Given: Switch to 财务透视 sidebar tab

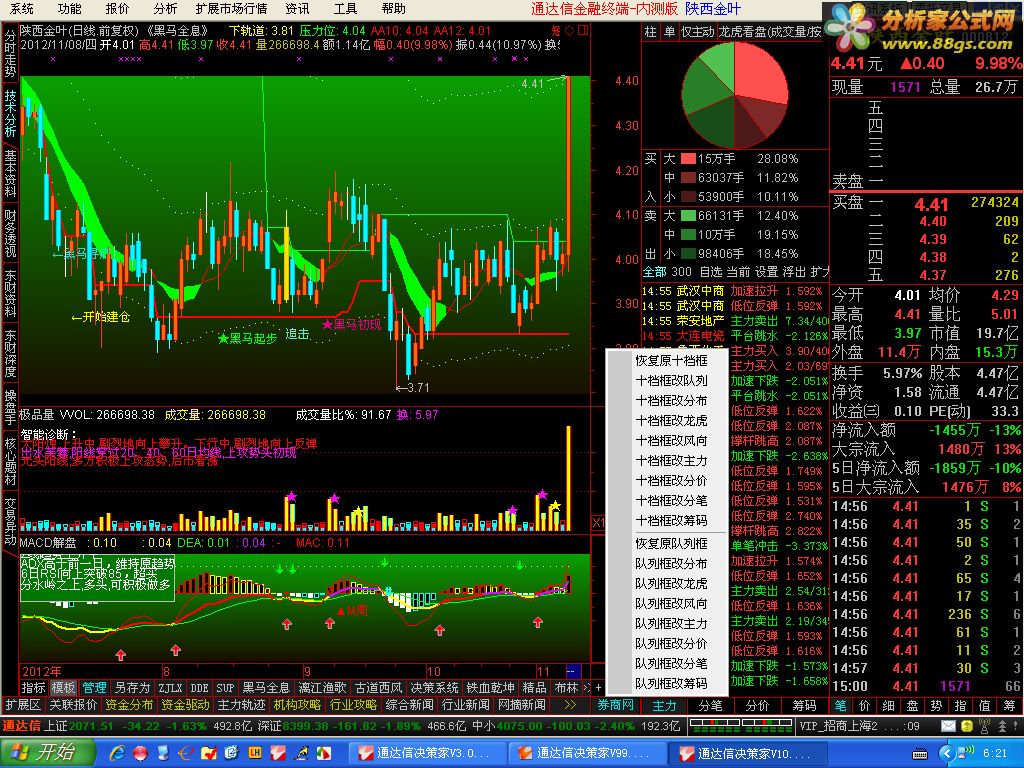Looking at the screenshot, I should (10, 233).
